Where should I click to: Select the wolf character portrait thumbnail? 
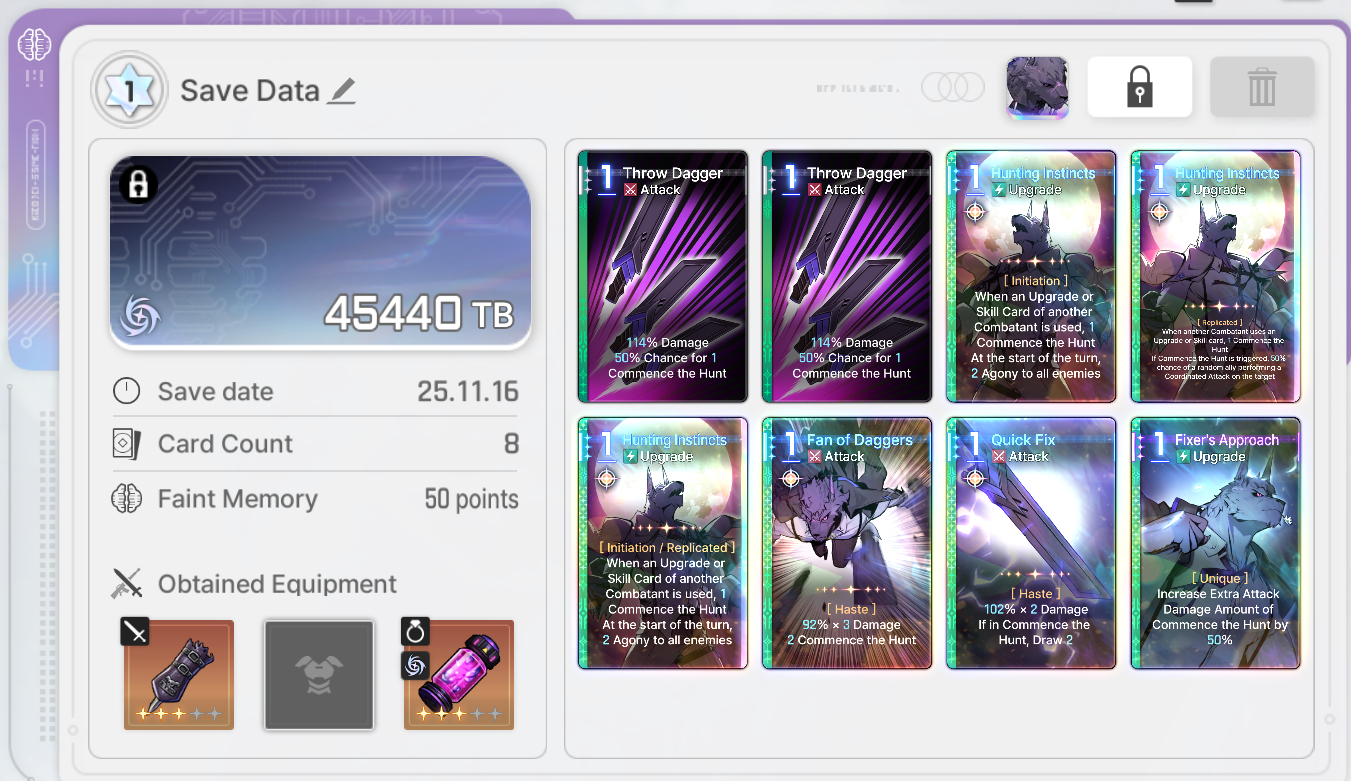coord(1037,87)
